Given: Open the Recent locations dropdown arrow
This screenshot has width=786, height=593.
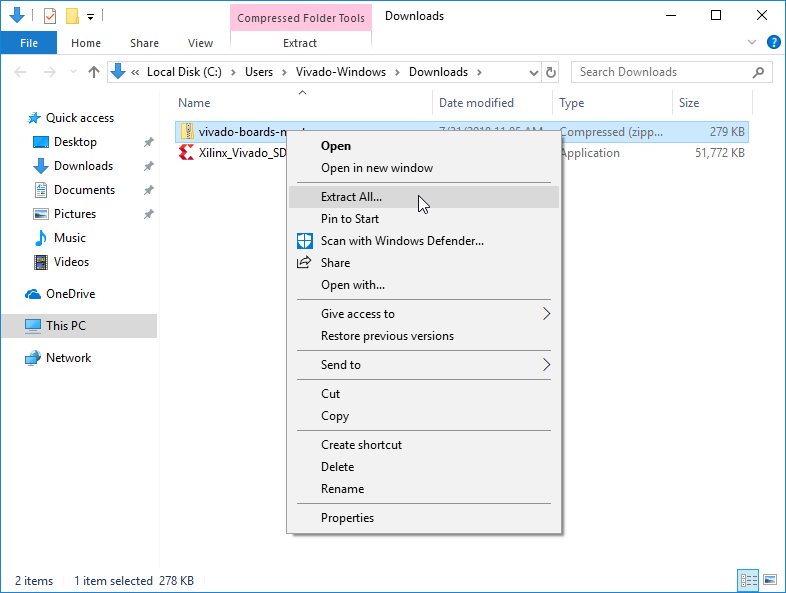Looking at the screenshot, I should point(73,72).
